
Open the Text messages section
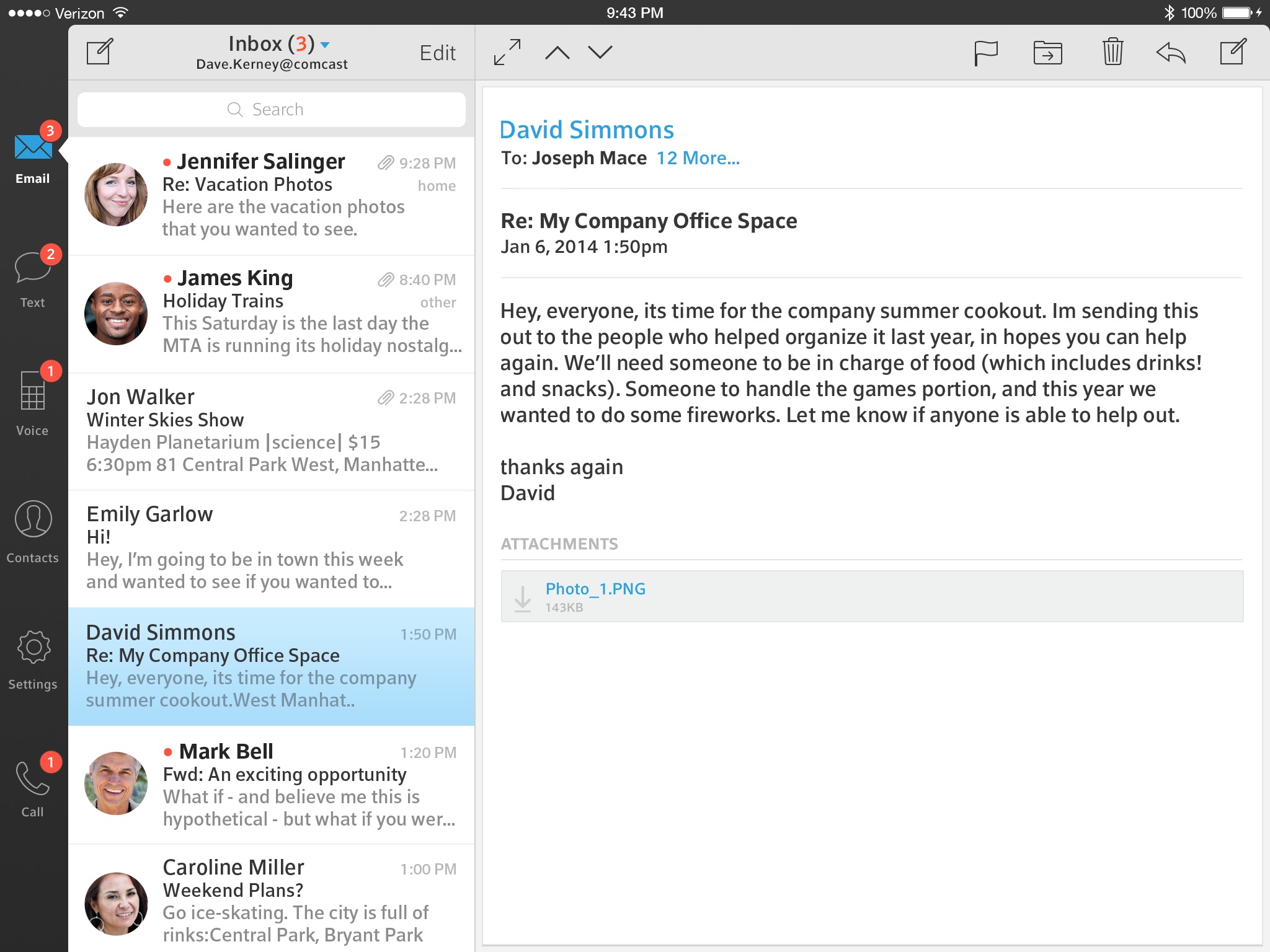(33, 278)
